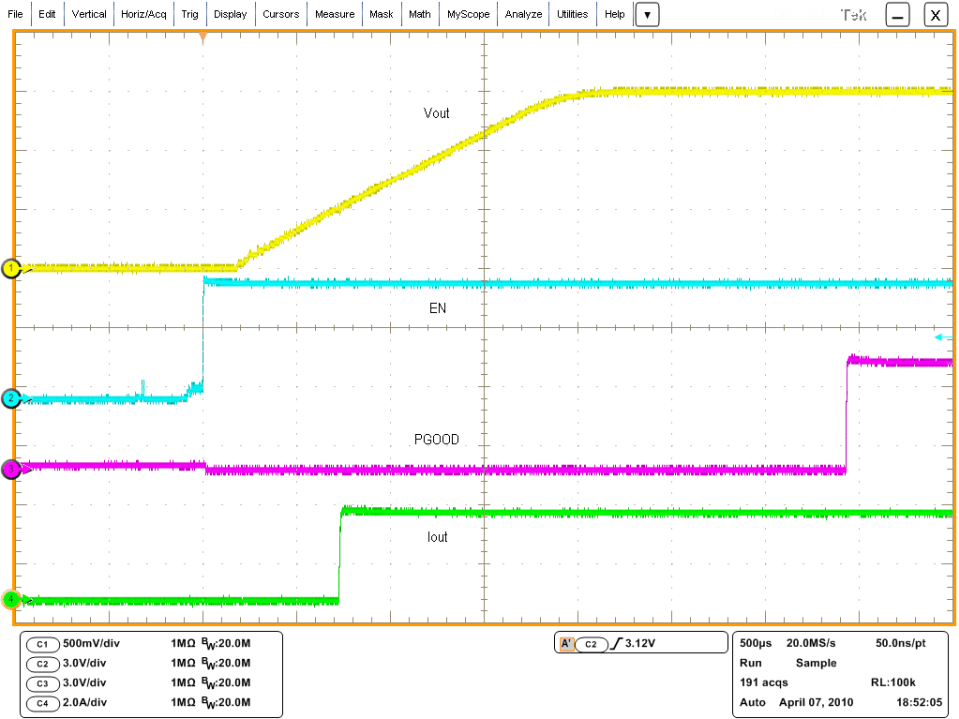
Task: Select the channel 4 reference marker
Action: pyautogui.click(x=11, y=599)
